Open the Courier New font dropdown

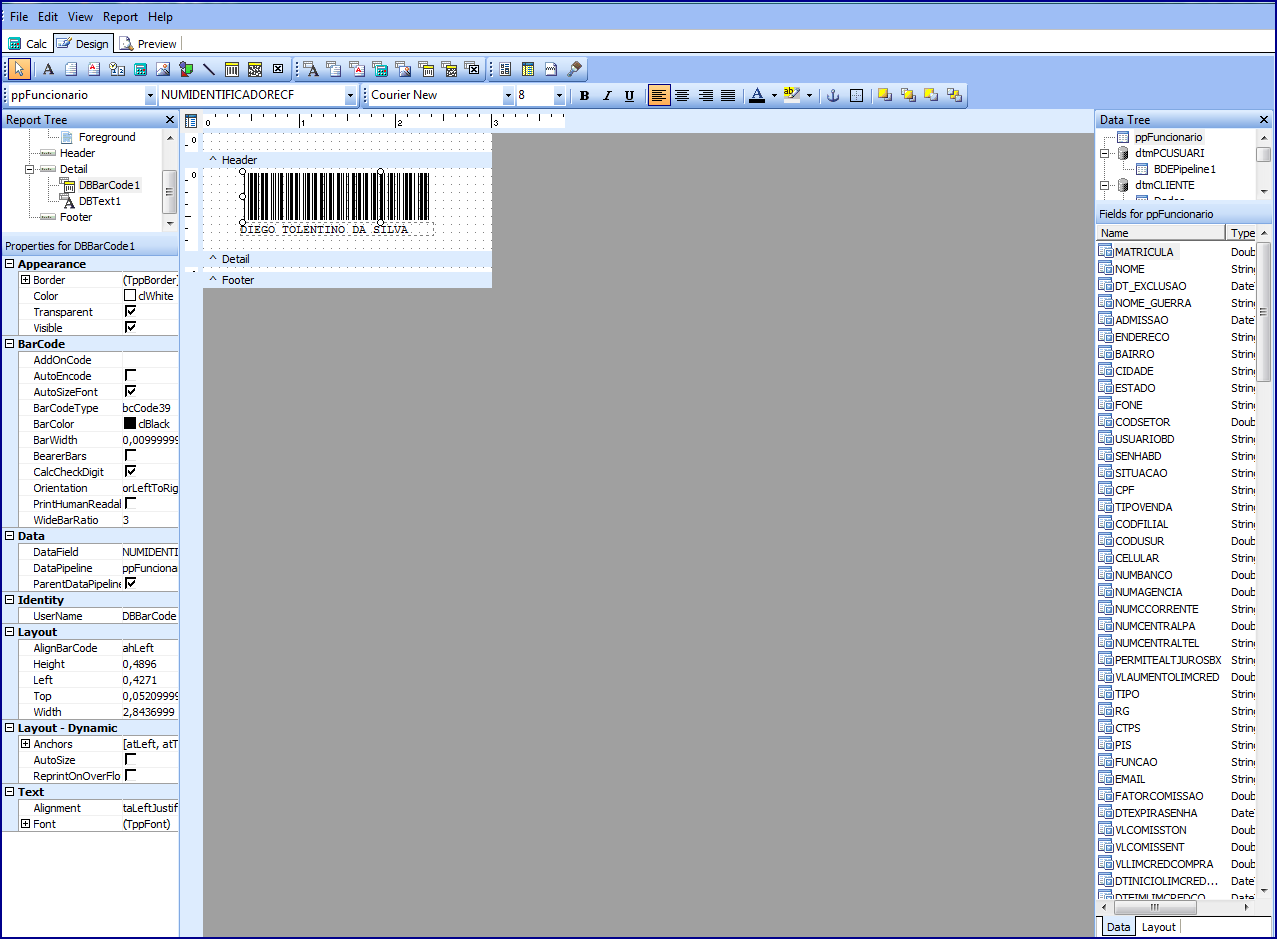click(508, 95)
